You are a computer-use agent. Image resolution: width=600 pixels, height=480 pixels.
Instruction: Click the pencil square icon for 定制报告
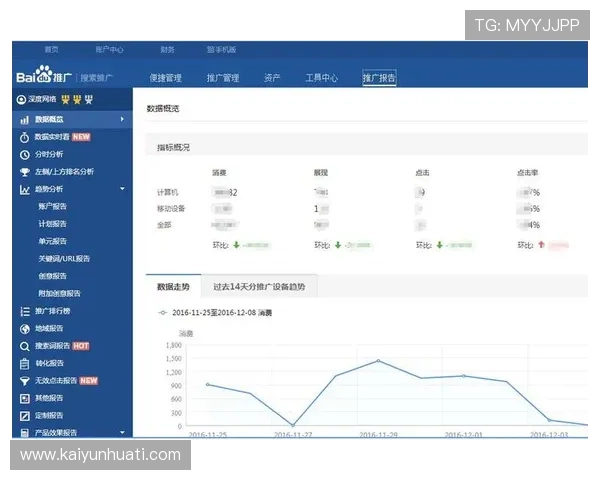click(x=24, y=416)
